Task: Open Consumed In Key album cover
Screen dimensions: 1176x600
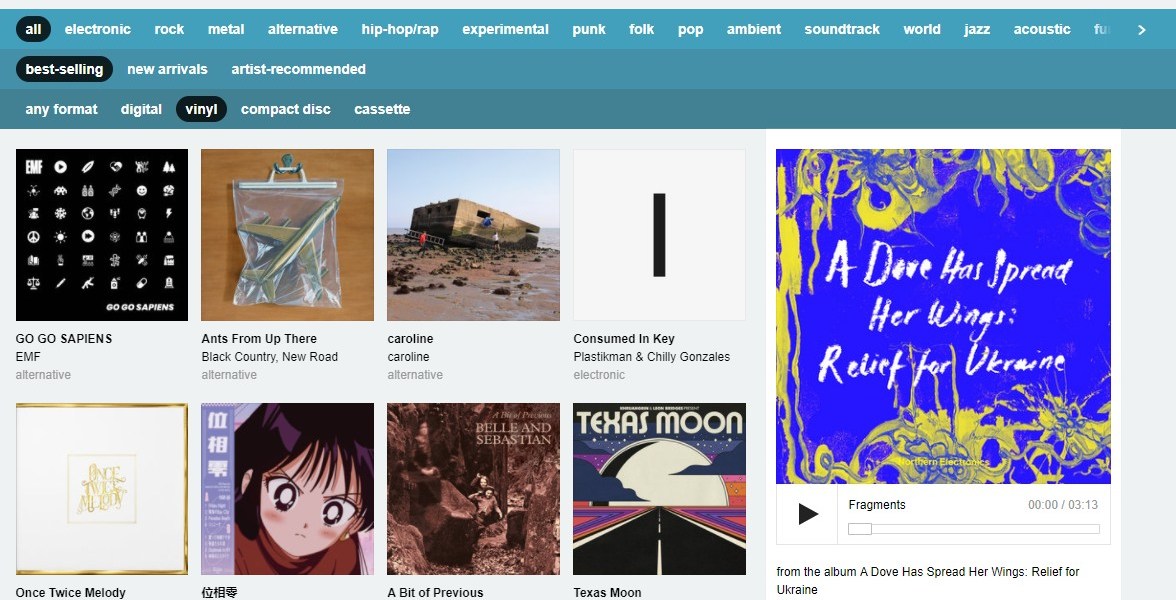Action: [x=659, y=235]
